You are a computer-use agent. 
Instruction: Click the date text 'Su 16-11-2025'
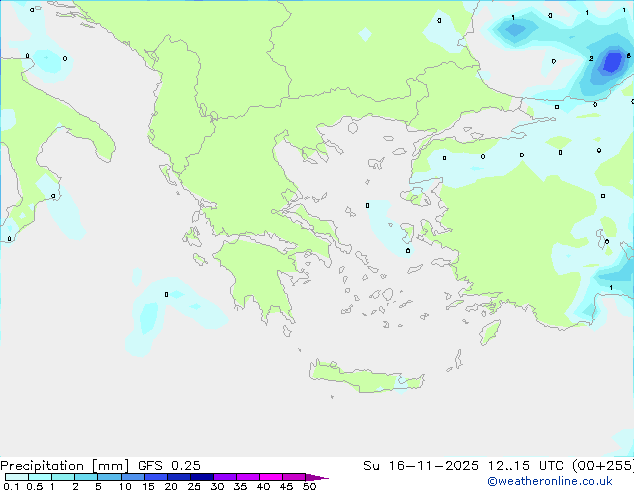[x=421, y=466]
